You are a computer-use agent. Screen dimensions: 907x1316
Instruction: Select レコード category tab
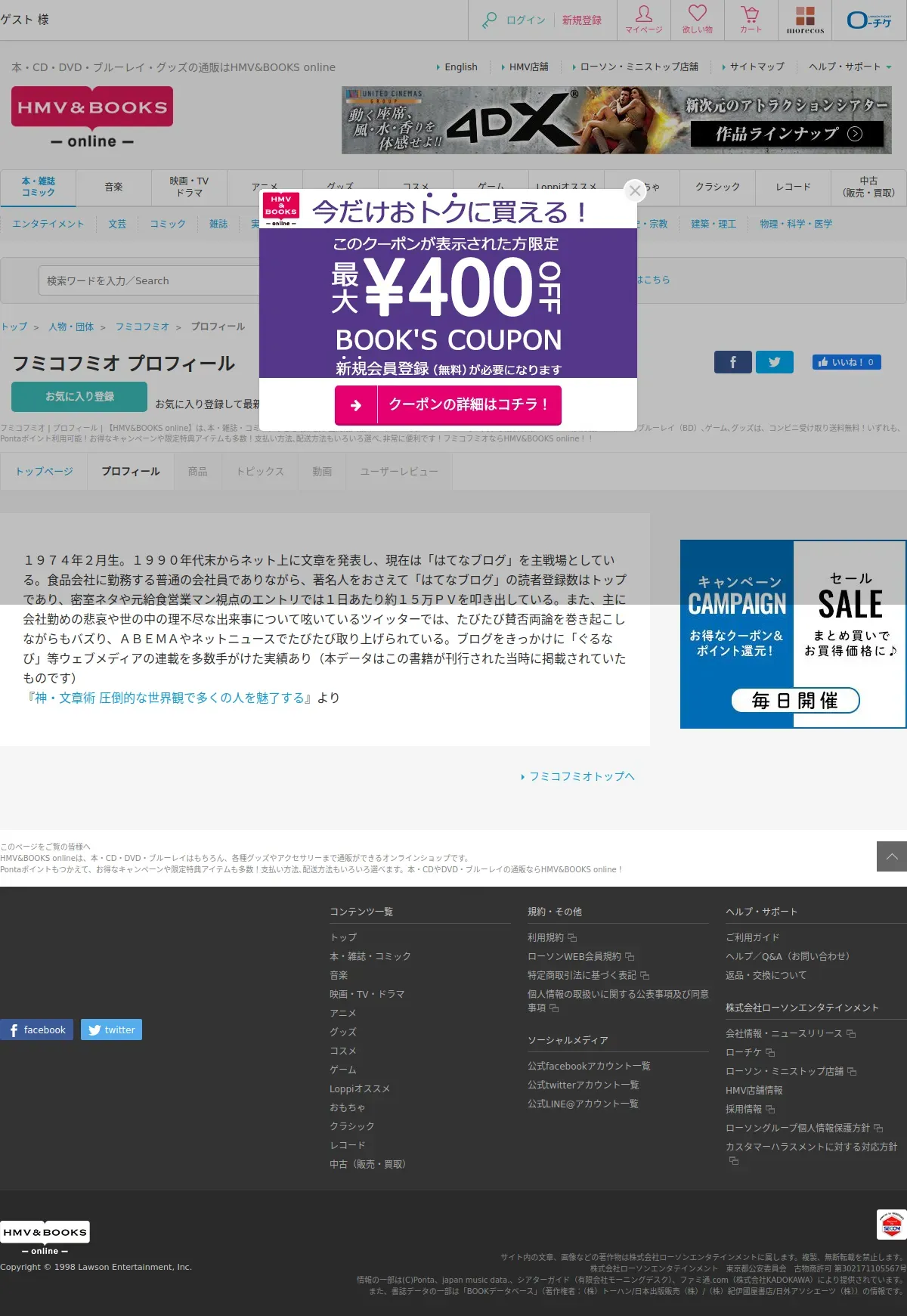pyautogui.click(x=793, y=187)
